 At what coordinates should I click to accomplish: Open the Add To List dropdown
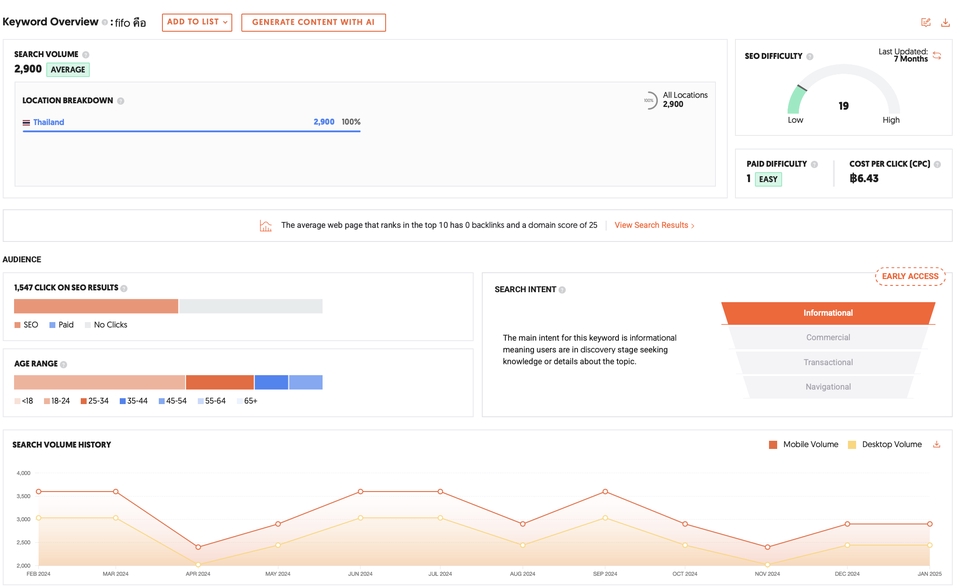pos(197,22)
